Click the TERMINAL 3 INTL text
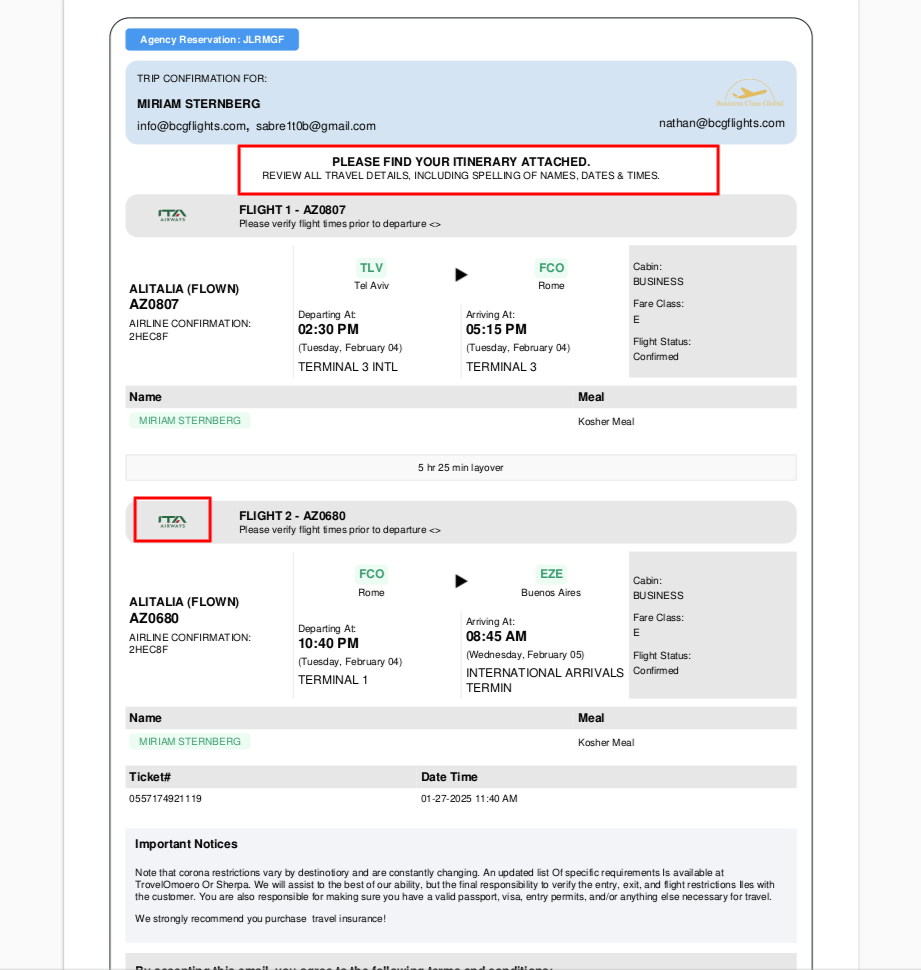 click(x=348, y=367)
